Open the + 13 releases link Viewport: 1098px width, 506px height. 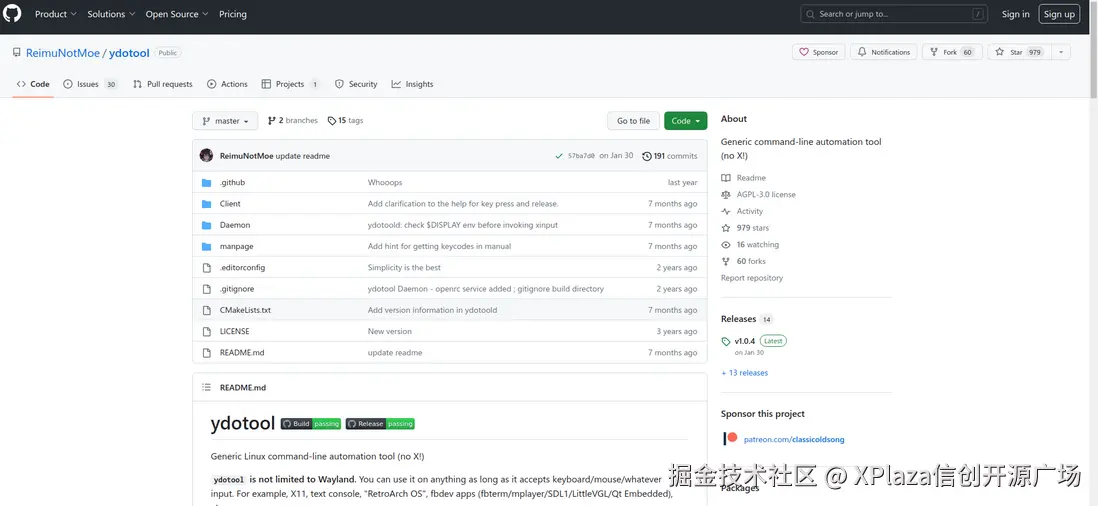tap(744, 373)
